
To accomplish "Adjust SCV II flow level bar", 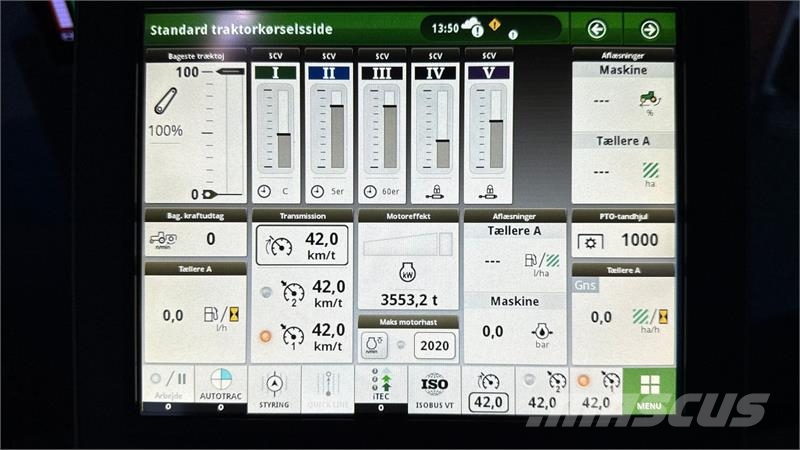I will tap(337, 129).
